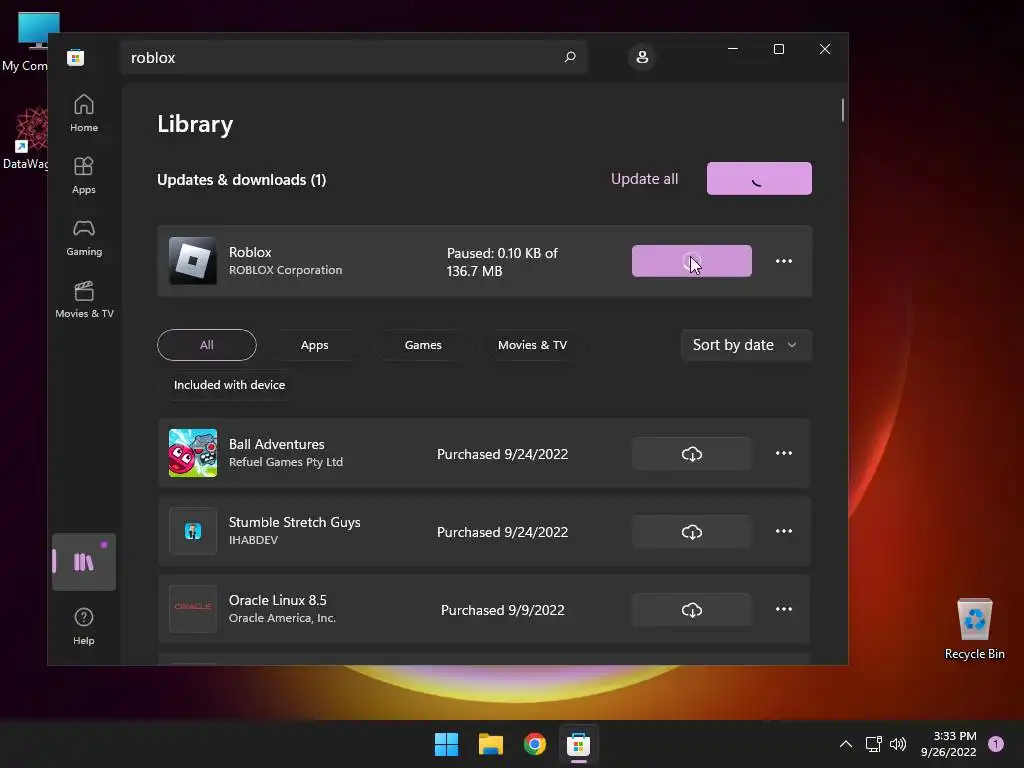
Task: Open the Gaming section in sidebar
Action: (84, 238)
